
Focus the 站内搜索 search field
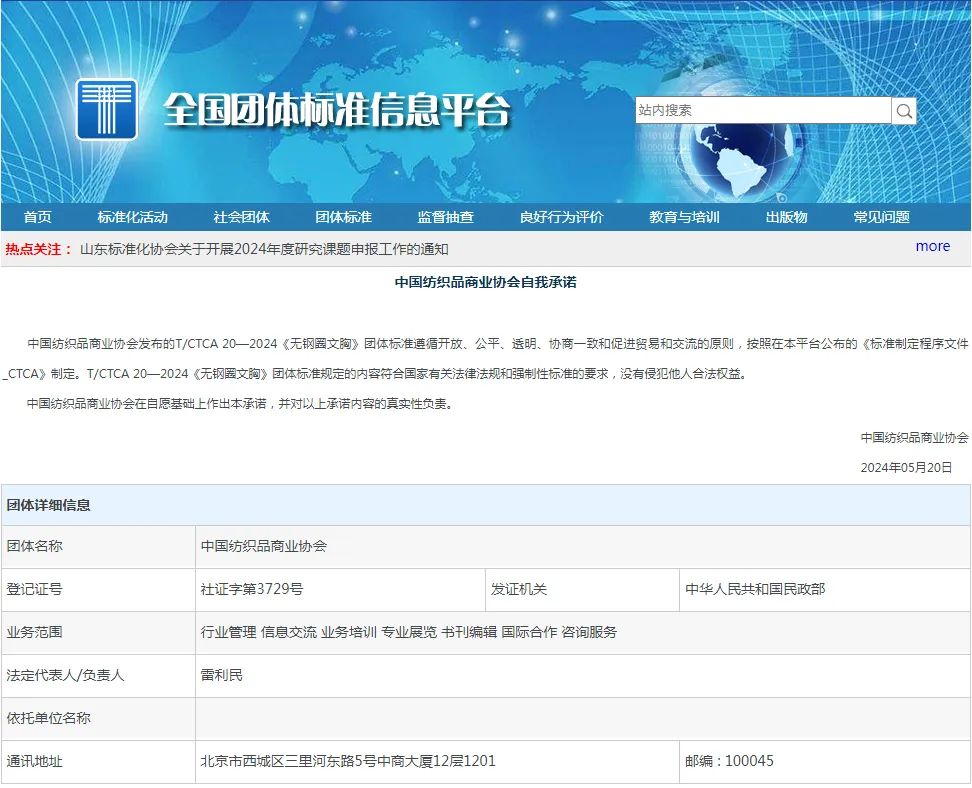[763, 110]
